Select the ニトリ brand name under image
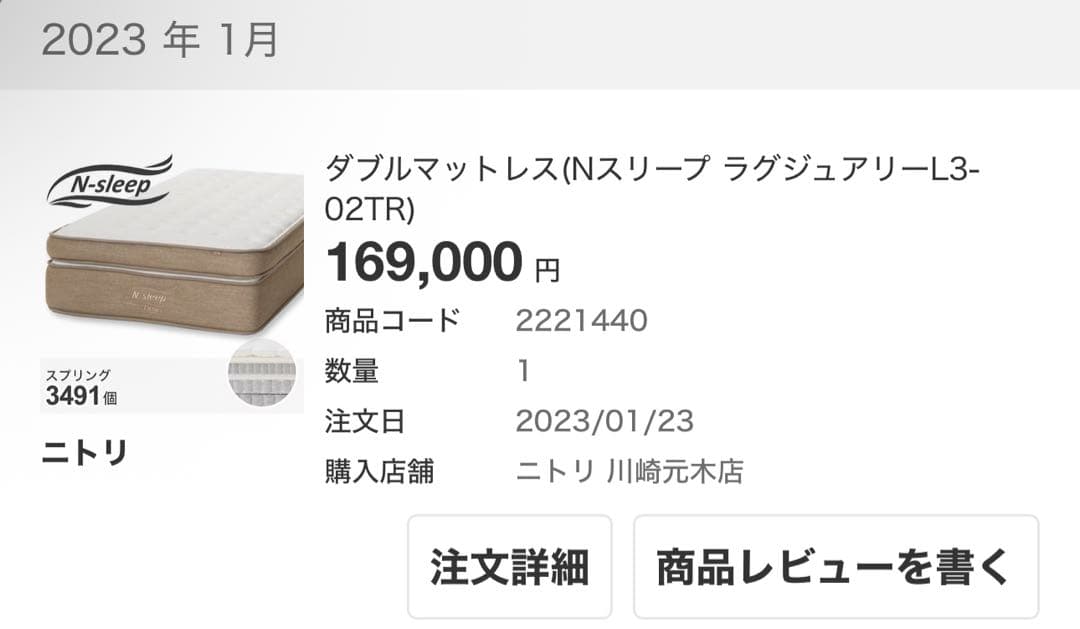This screenshot has height=629, width=1080. (x=85, y=452)
